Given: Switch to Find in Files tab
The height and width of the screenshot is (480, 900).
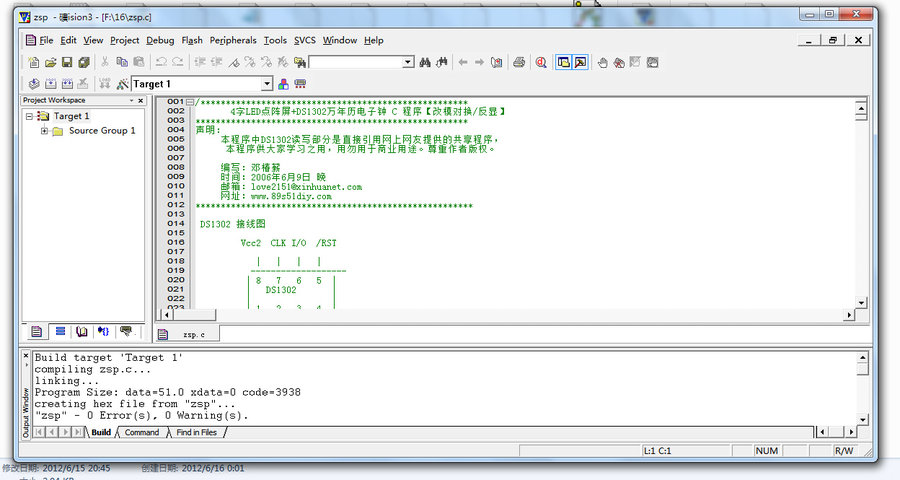Looking at the screenshot, I should 196,432.
